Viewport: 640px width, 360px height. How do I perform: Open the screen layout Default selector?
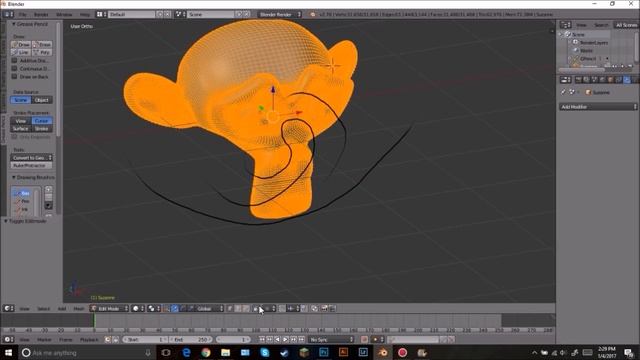pos(133,14)
